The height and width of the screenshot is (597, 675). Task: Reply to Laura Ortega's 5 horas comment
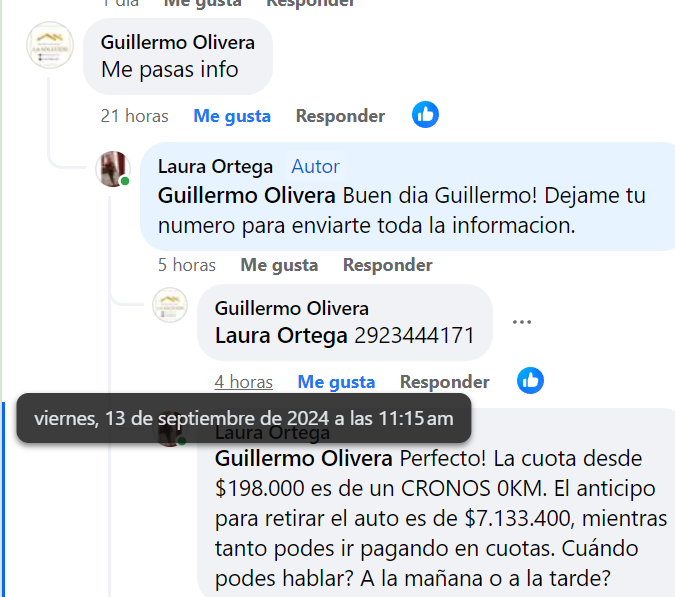pos(387,265)
